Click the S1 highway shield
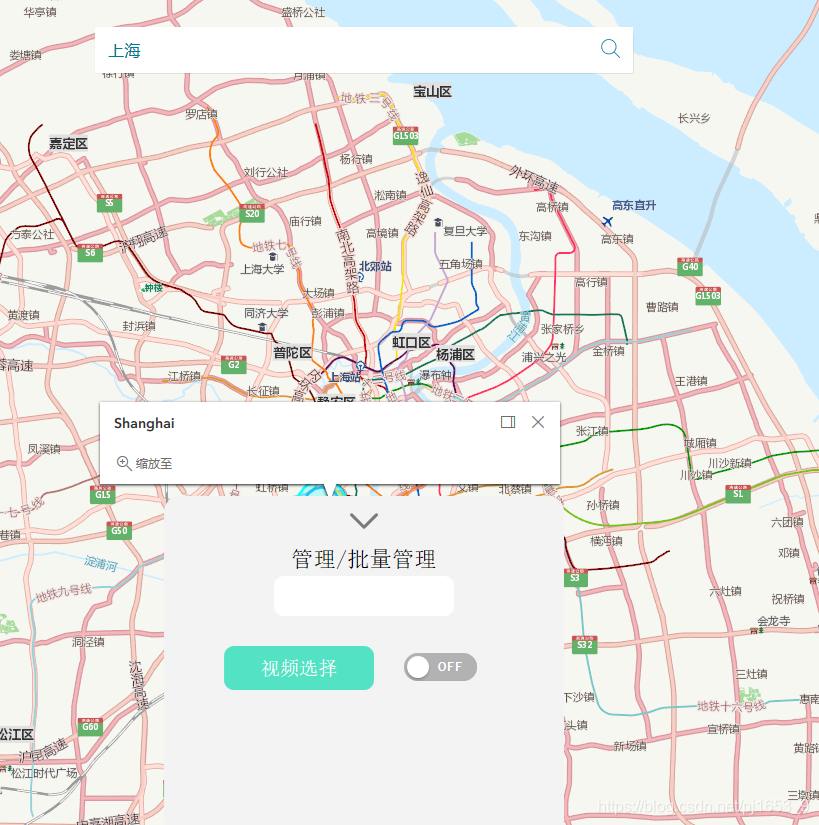The height and width of the screenshot is (825, 819). (738, 494)
